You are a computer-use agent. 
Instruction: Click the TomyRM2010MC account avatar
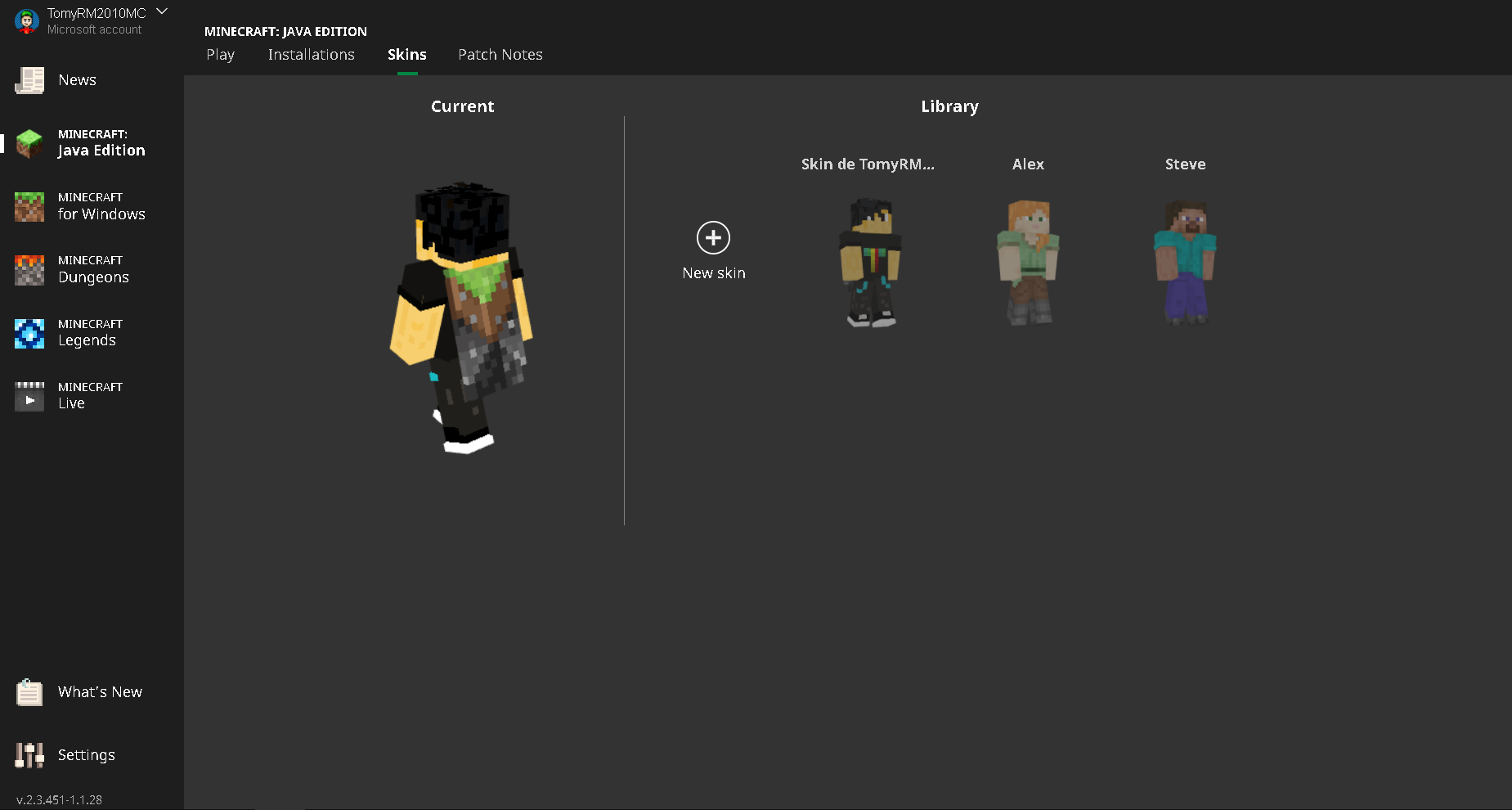[x=27, y=21]
